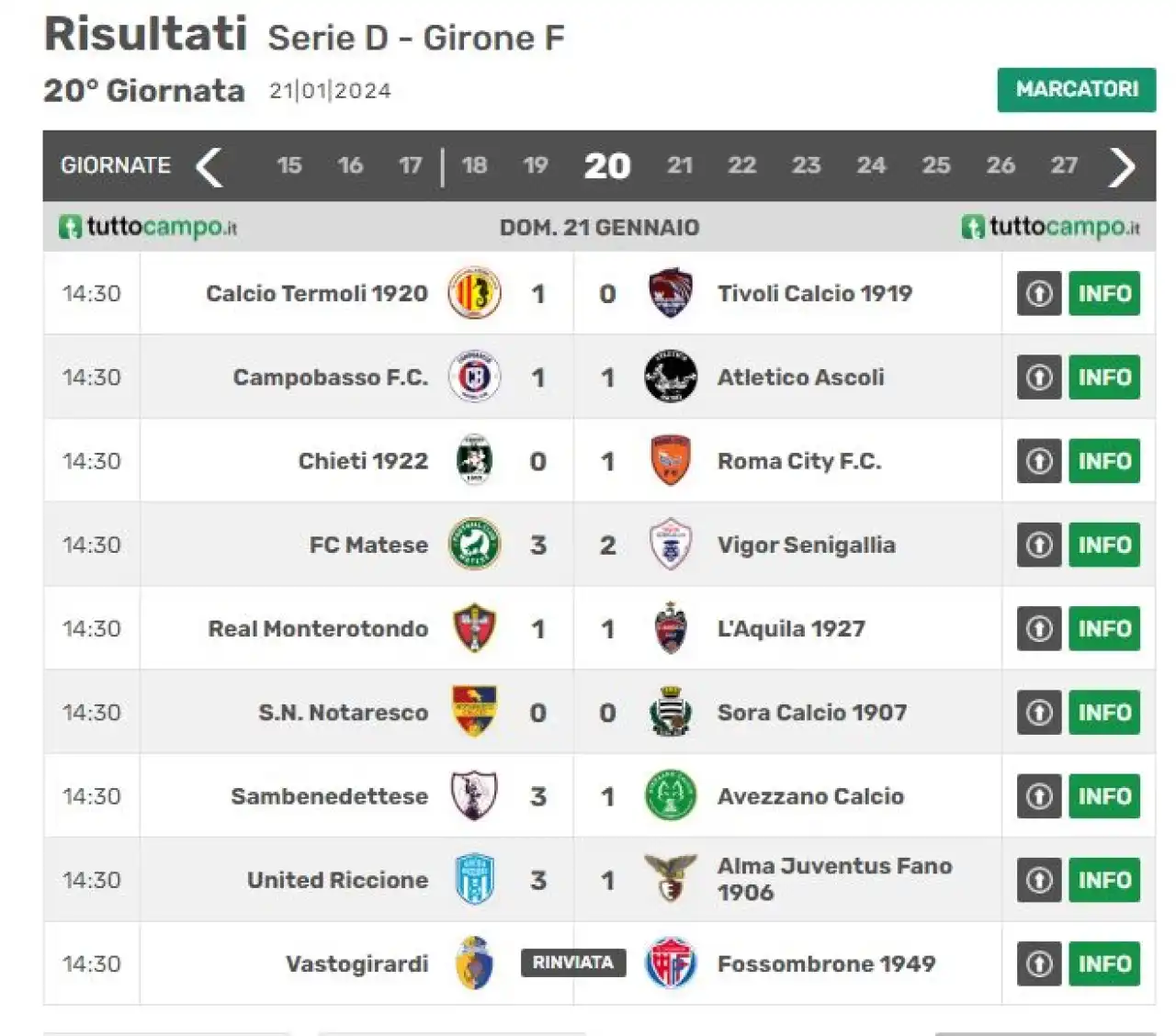Go to previous giornate with left chevron

click(209, 166)
